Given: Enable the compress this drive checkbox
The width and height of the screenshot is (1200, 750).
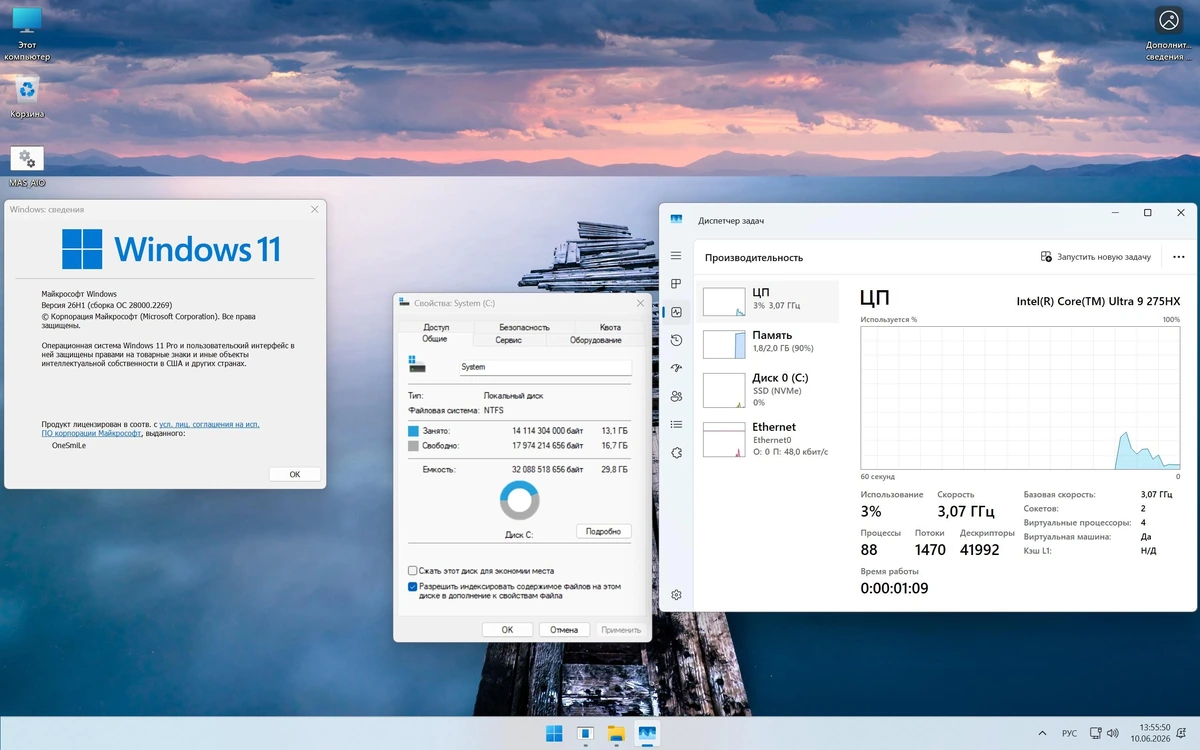Looking at the screenshot, I should click(413, 571).
